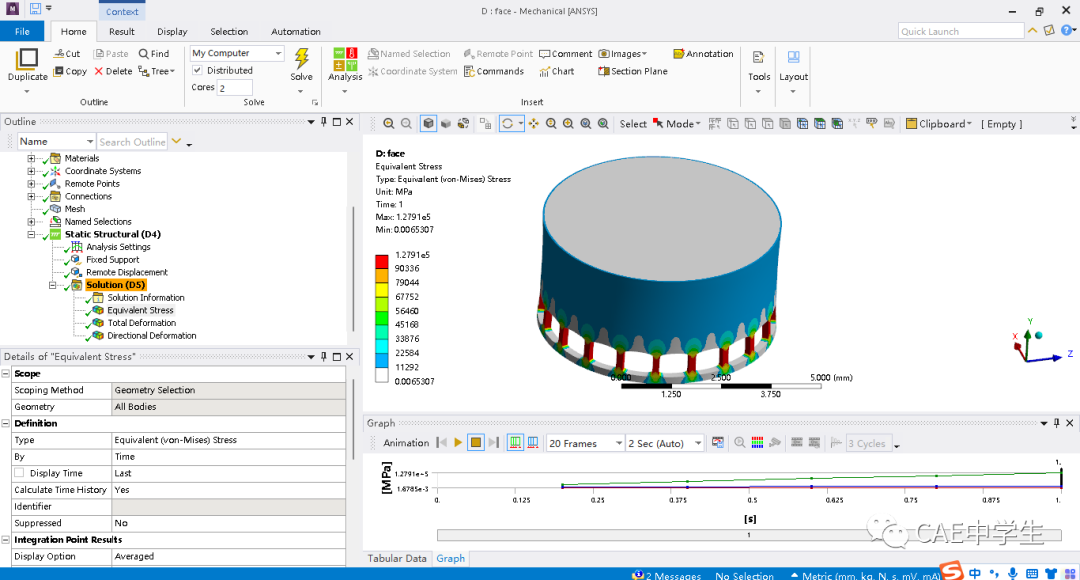1080x580 pixels.
Task: Open the Find tool in the ribbon
Action: 154,54
